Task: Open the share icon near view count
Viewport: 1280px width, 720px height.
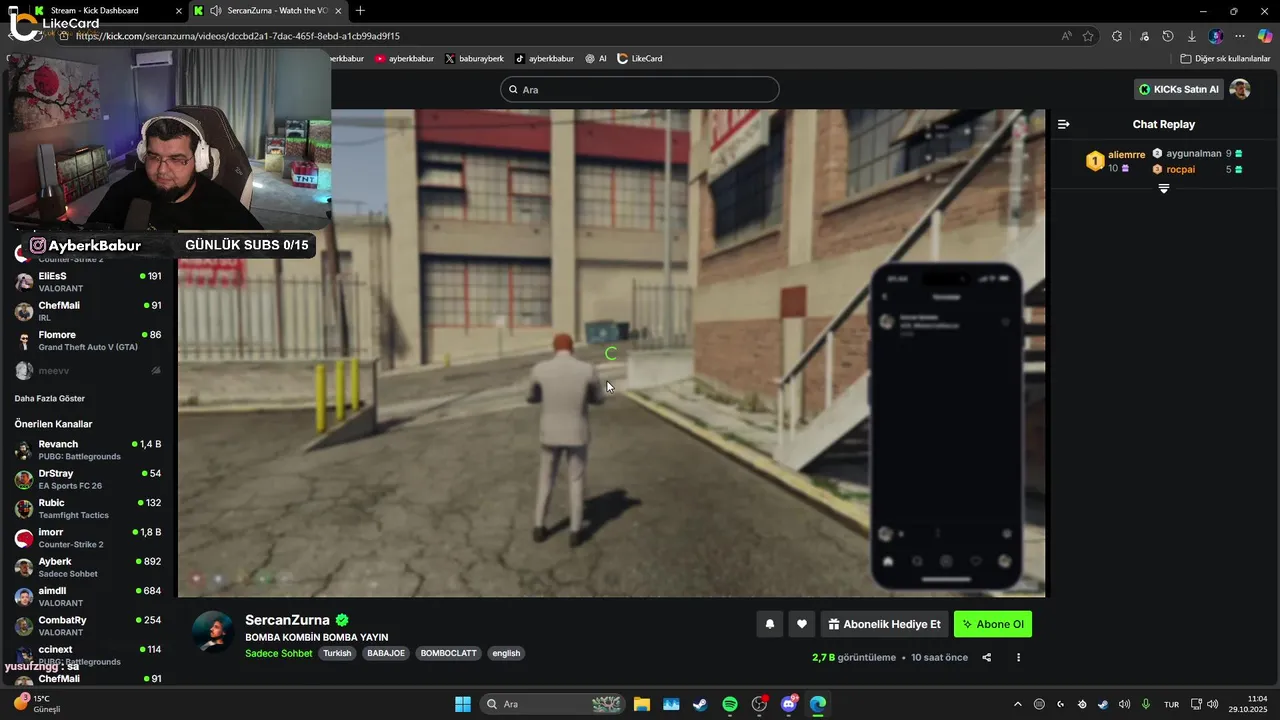Action: 987,657
